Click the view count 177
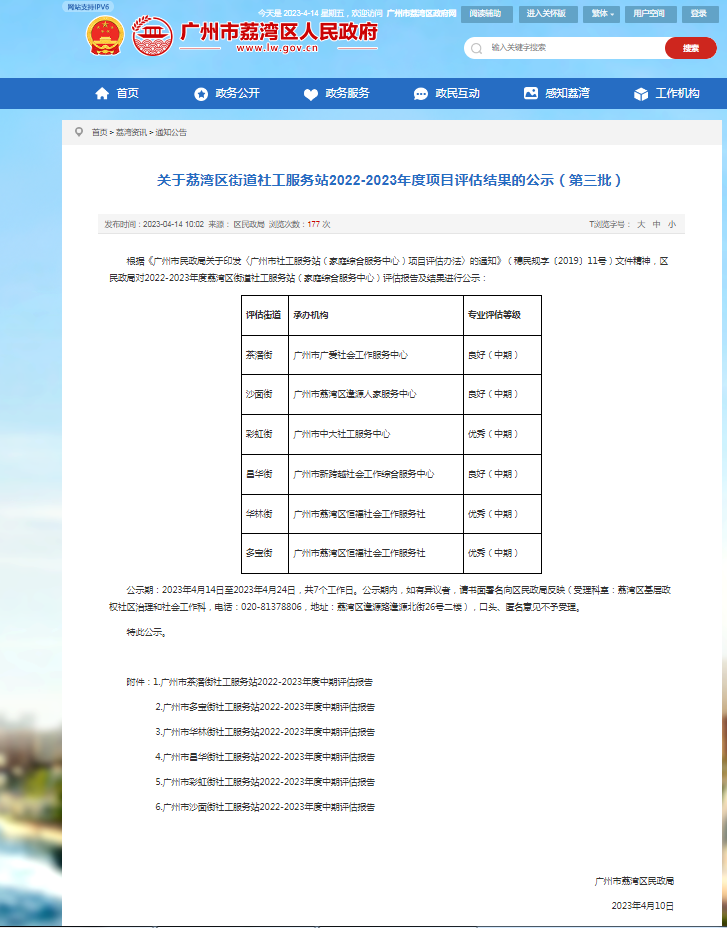 coord(314,224)
